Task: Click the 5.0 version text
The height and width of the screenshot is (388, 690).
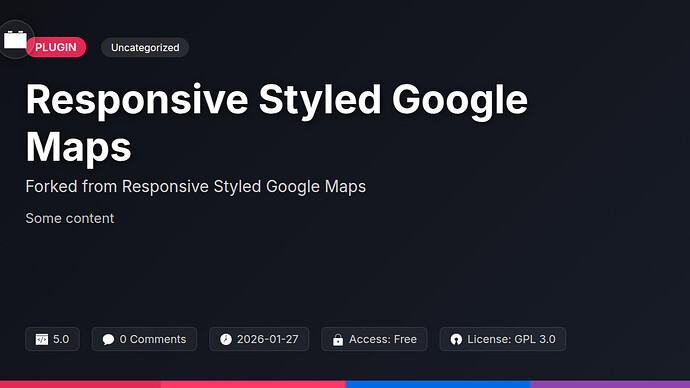Action: point(61,339)
